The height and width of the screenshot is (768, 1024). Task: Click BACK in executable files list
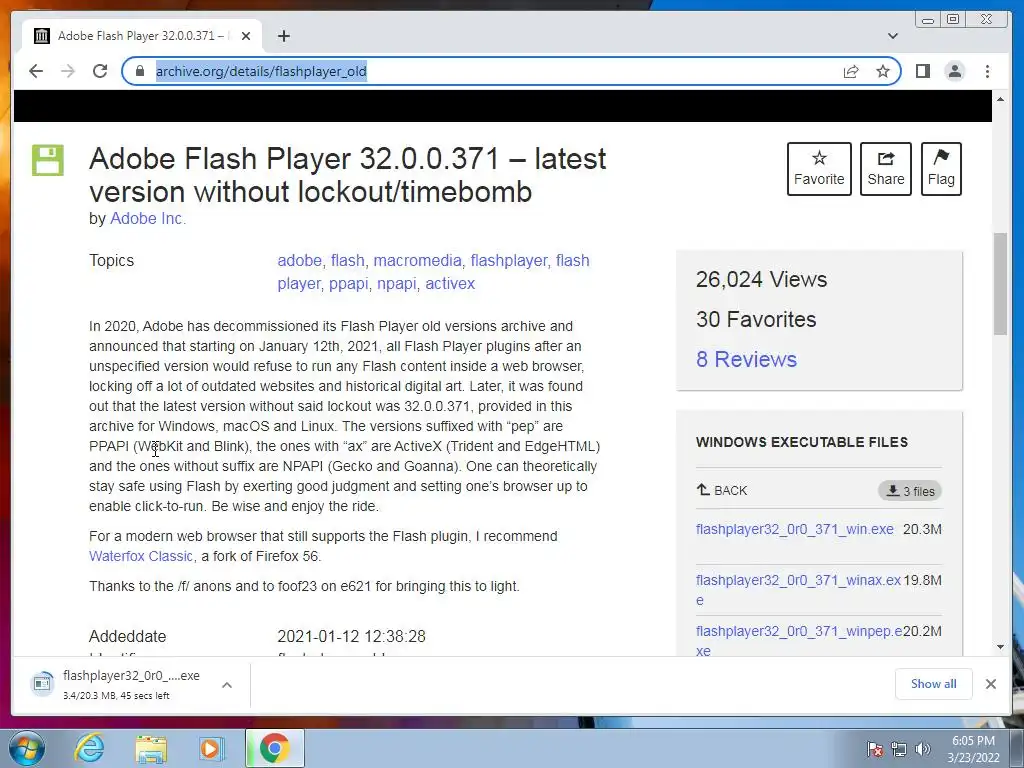[722, 490]
